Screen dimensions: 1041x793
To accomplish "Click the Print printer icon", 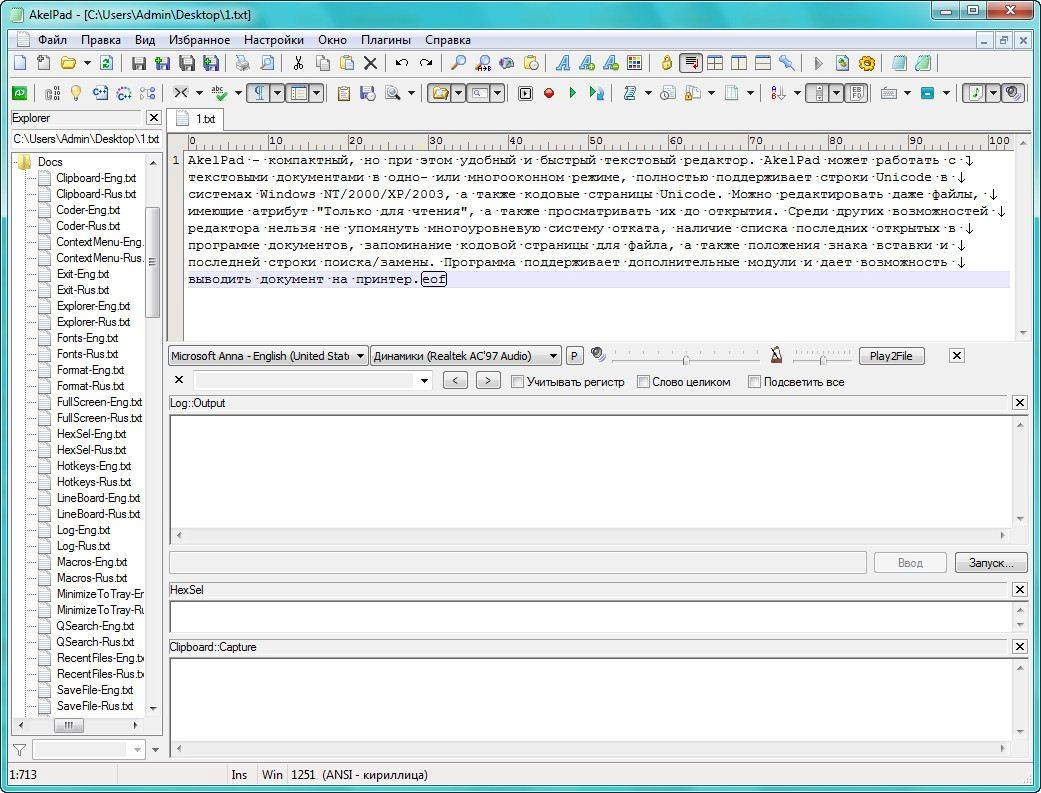I will (242, 63).
